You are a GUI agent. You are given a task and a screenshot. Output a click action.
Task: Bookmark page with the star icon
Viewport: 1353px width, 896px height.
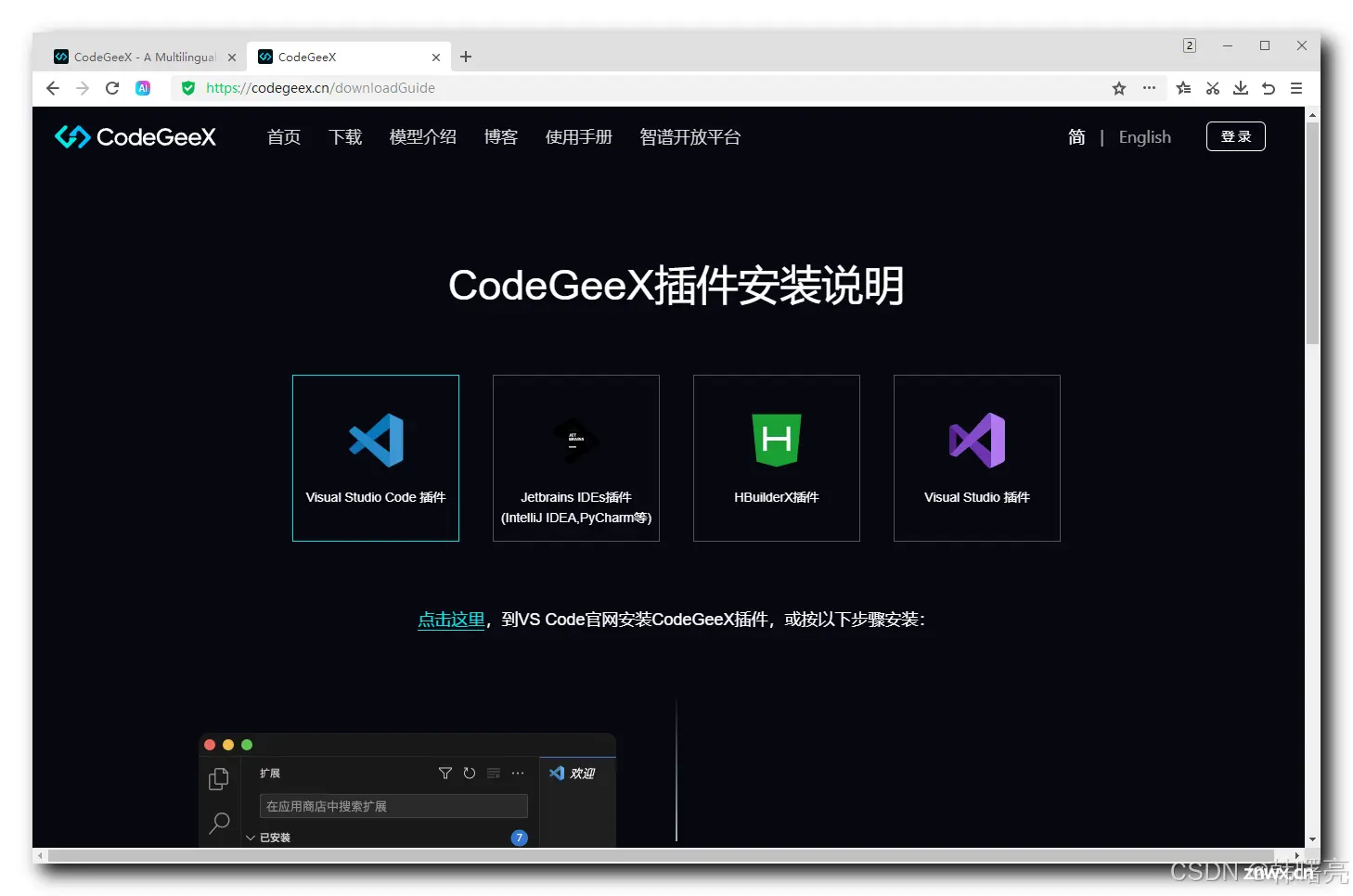coord(1119,88)
